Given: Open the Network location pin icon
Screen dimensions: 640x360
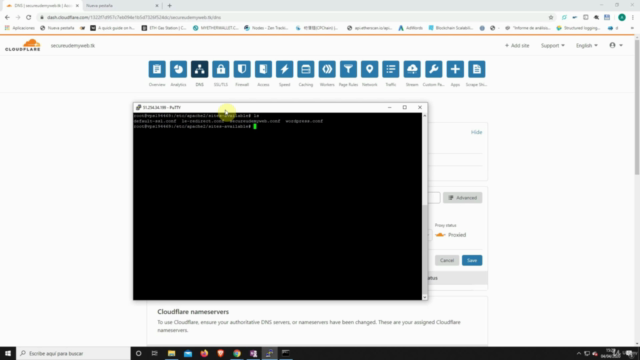Looking at the screenshot, I should coord(369,69).
